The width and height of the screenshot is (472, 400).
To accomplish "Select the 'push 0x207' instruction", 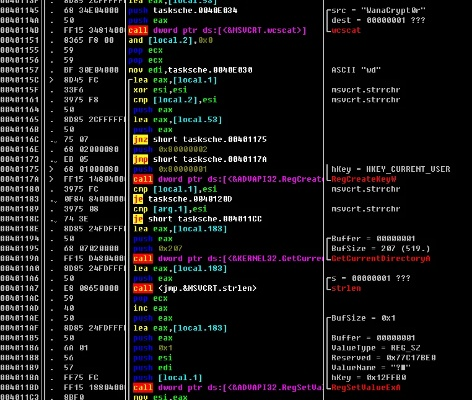I will pyautogui.click(x=158, y=249).
